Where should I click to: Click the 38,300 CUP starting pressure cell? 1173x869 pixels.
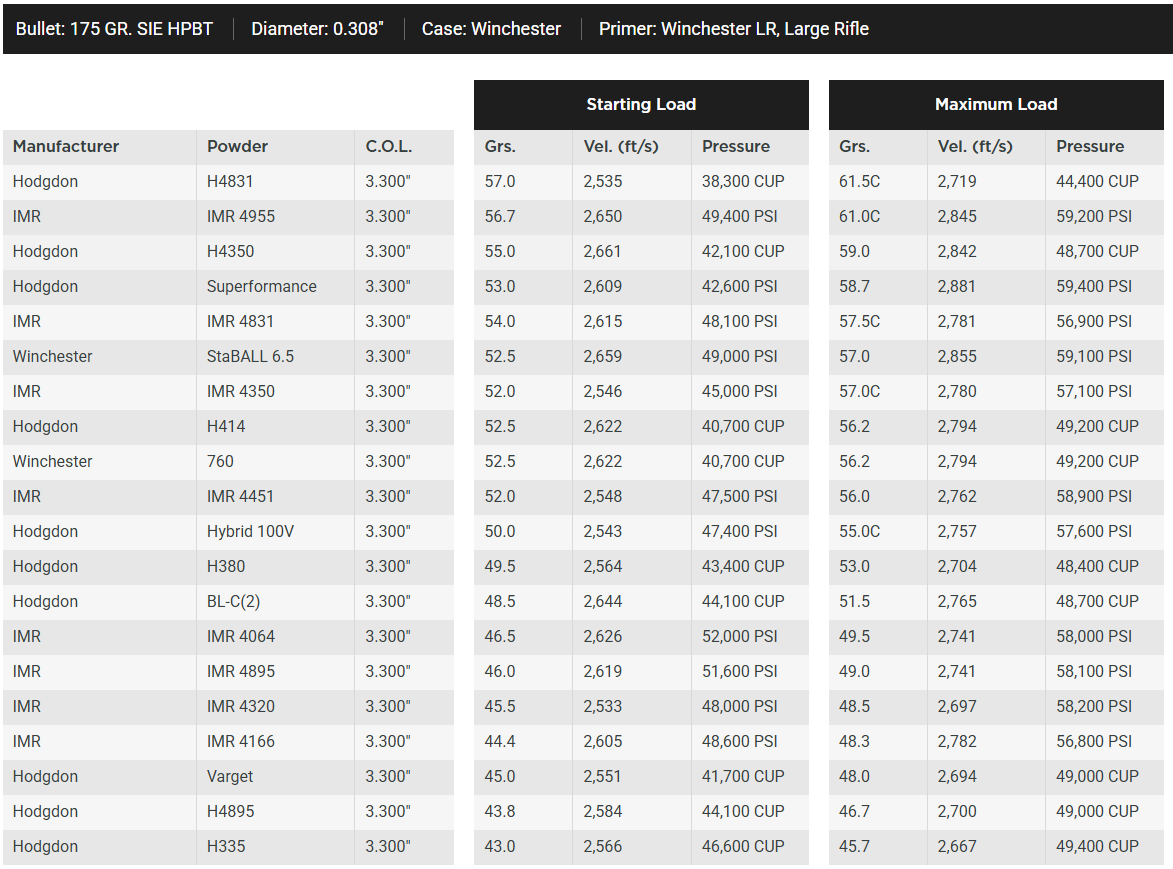click(743, 181)
